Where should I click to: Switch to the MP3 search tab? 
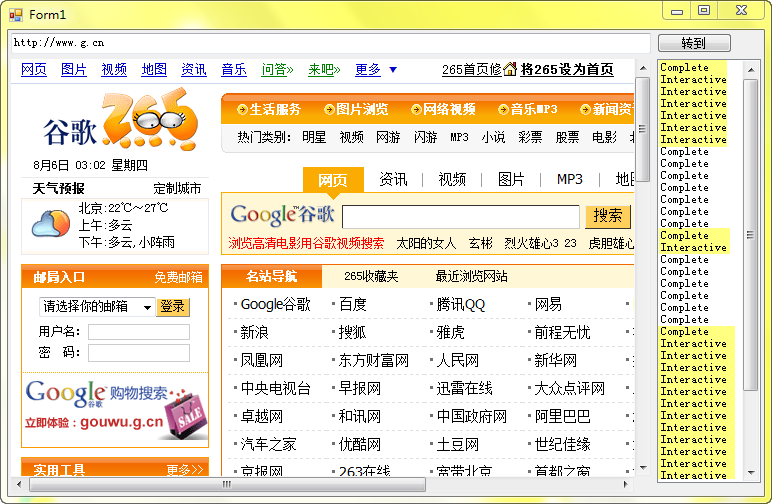point(570,179)
